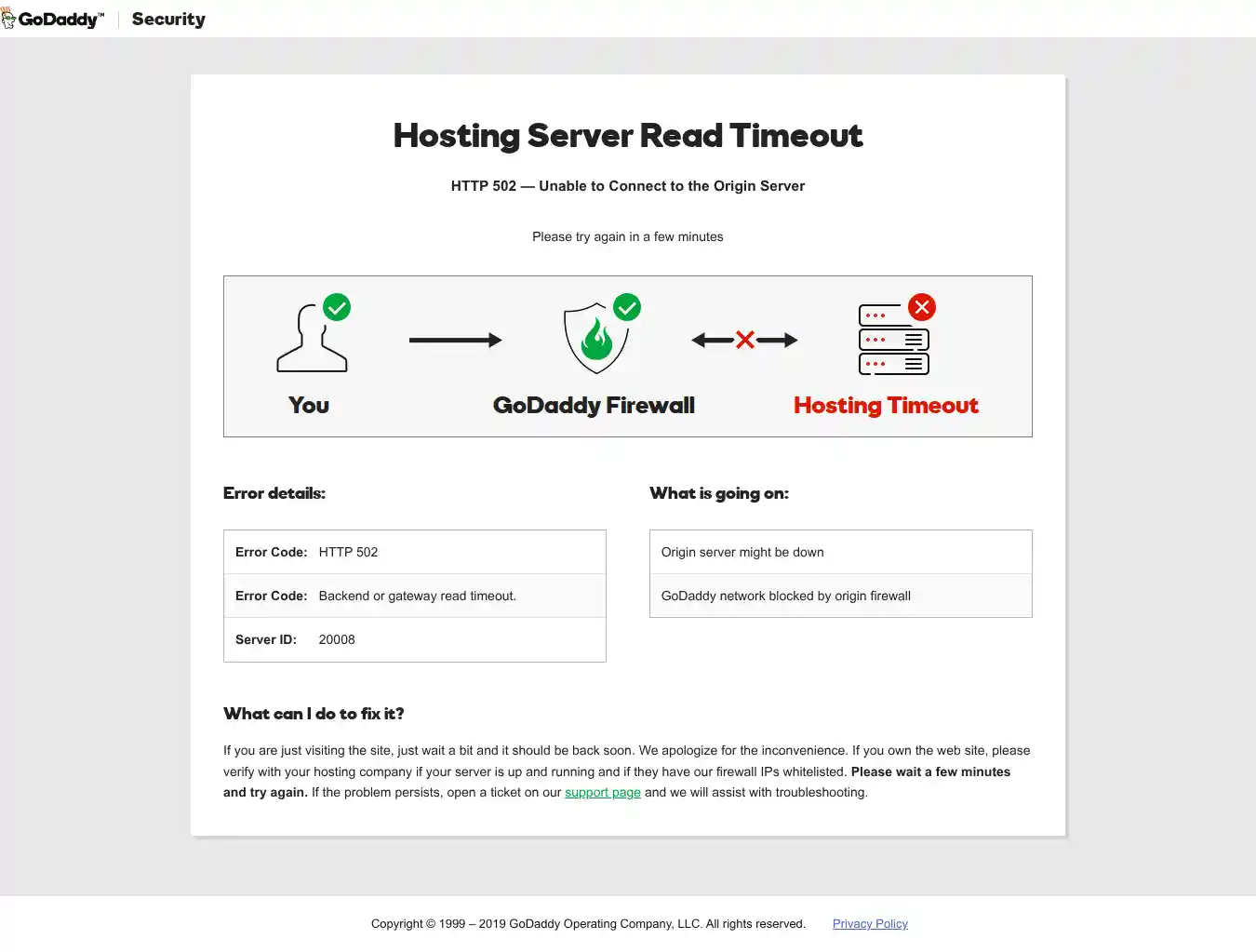Select the Backend or gateway read timeout row
Image resolution: width=1256 pixels, height=952 pixels.
tap(415, 596)
